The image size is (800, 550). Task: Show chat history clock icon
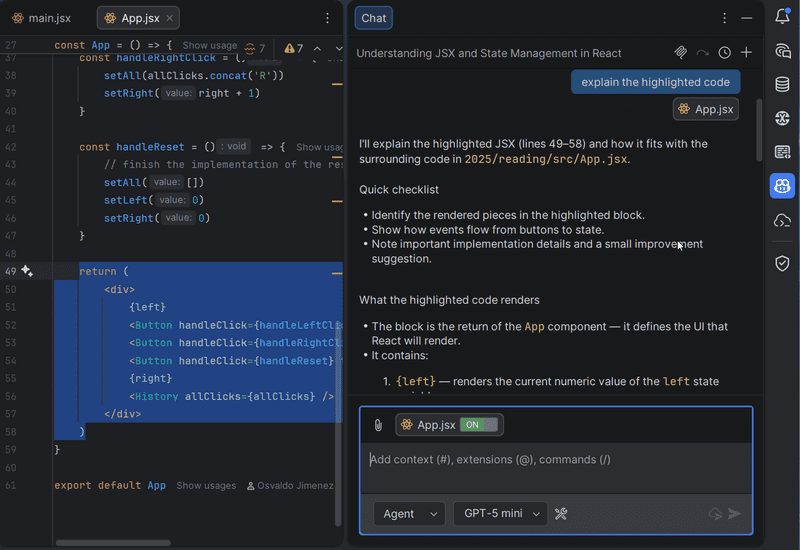(x=724, y=53)
